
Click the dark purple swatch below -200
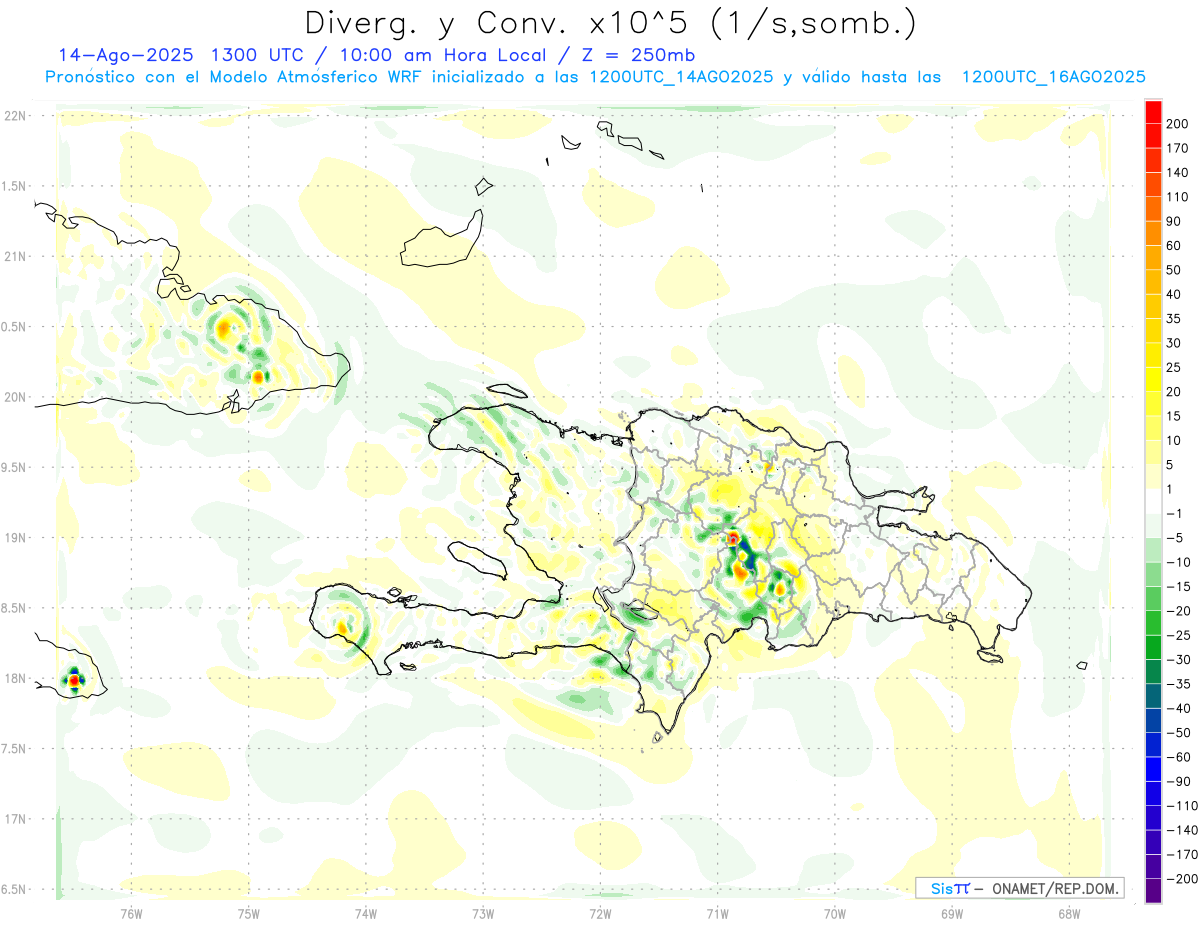[x=1153, y=892]
